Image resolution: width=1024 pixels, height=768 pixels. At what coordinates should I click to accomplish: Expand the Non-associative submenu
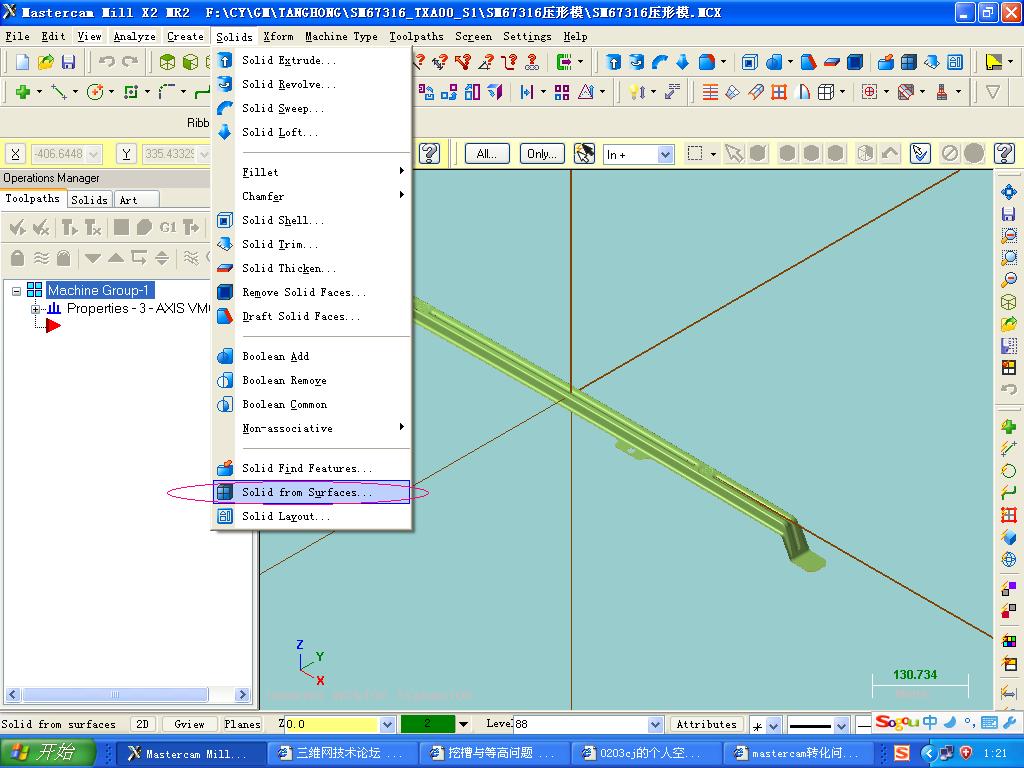[x=402, y=427]
